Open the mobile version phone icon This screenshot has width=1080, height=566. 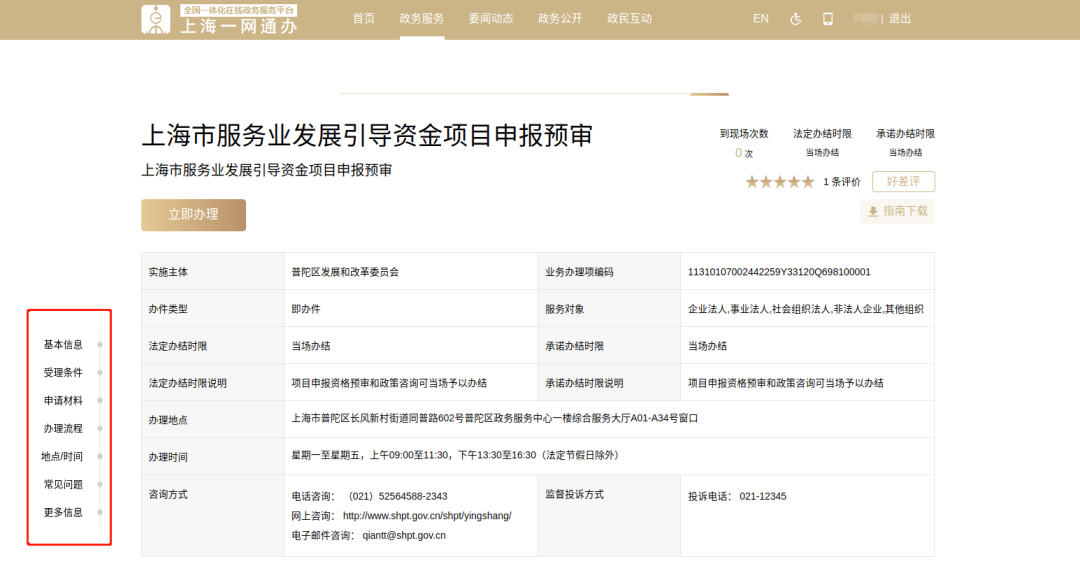[x=828, y=19]
